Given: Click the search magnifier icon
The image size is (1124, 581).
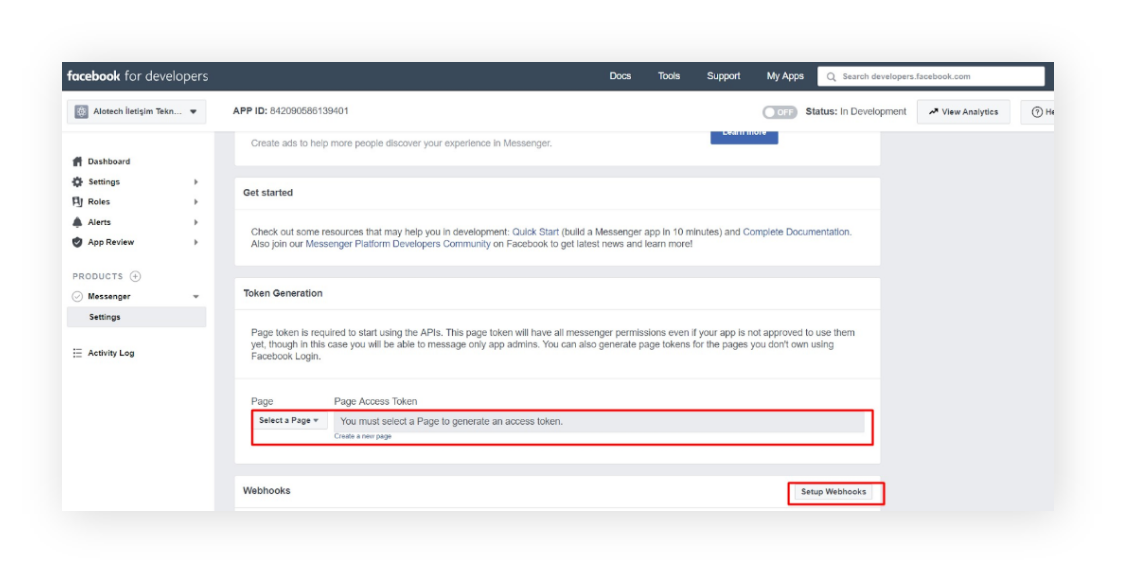Looking at the screenshot, I should pyautogui.click(x=832, y=77).
